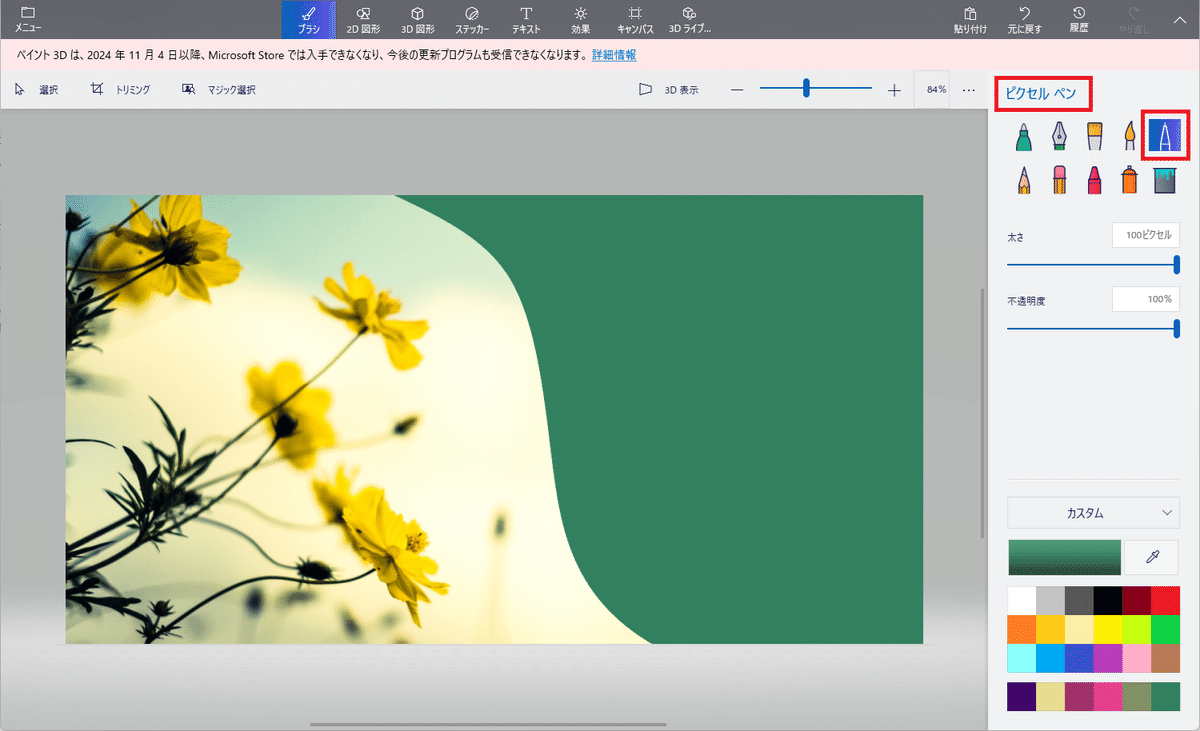Choose the black color swatch
The image size is (1200, 731).
pyautogui.click(x=1108, y=601)
